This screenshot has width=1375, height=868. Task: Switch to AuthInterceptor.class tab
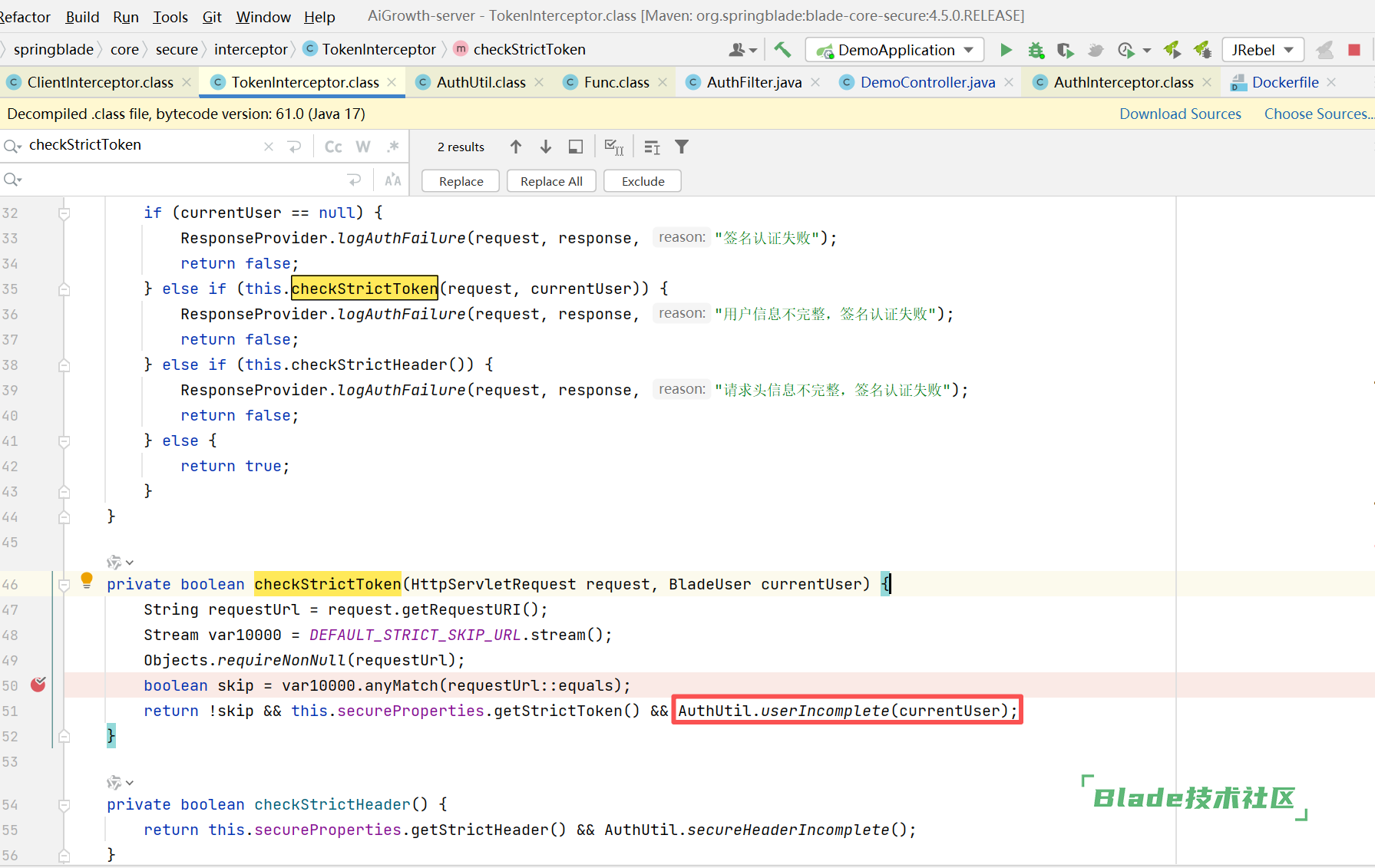click(1123, 82)
